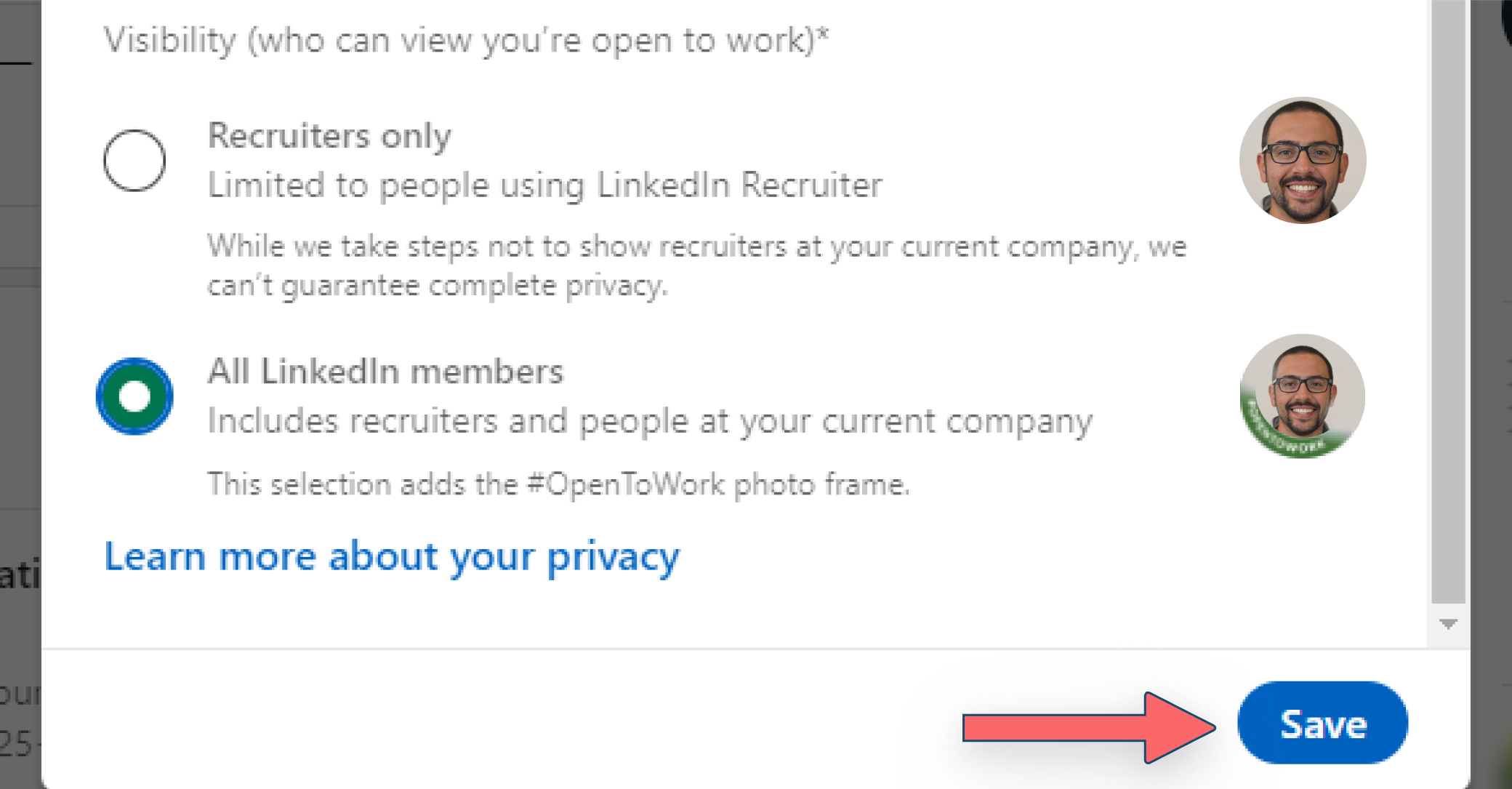The image size is (1512, 789).
Task: Click the All LinkedIn members label text
Action: point(385,371)
